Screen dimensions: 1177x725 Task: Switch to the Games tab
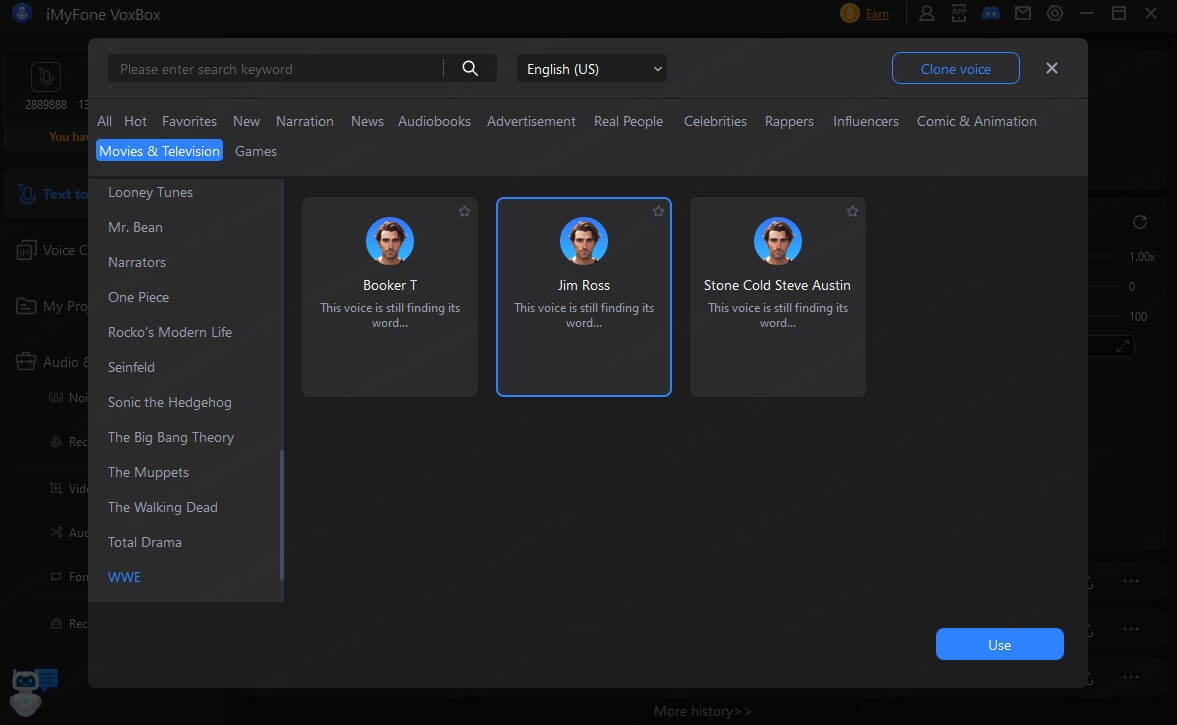256,151
